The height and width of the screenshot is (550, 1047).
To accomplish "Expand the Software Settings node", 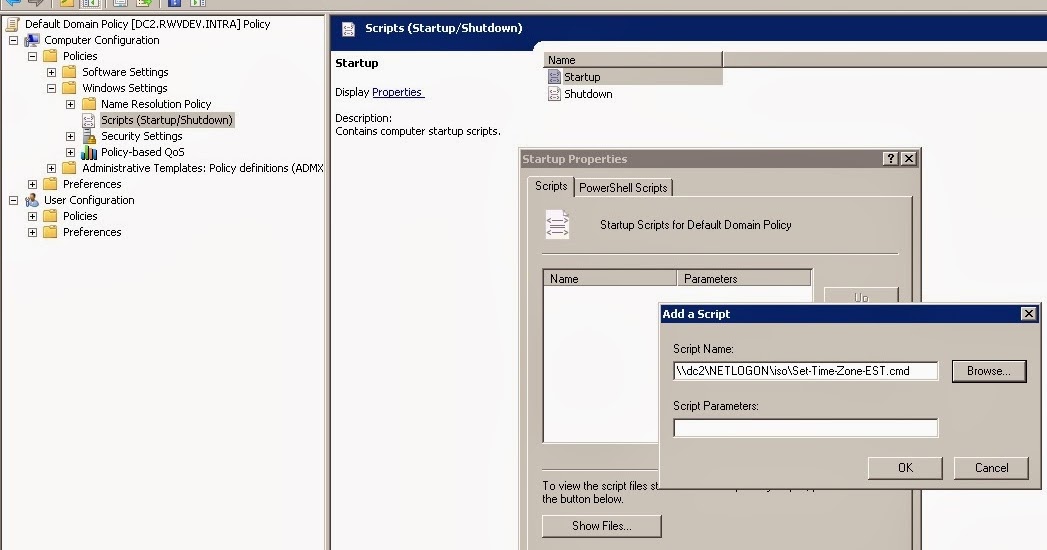I will click(x=51, y=72).
